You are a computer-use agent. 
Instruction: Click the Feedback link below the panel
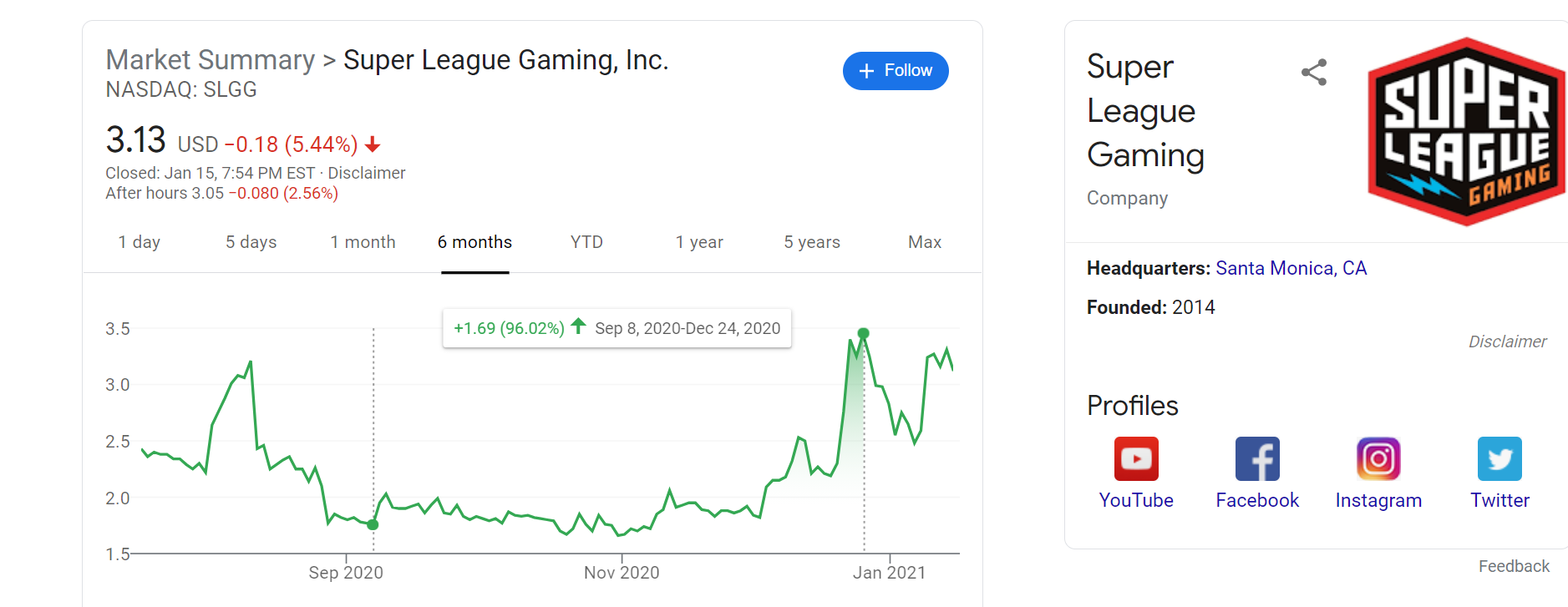[1514, 566]
